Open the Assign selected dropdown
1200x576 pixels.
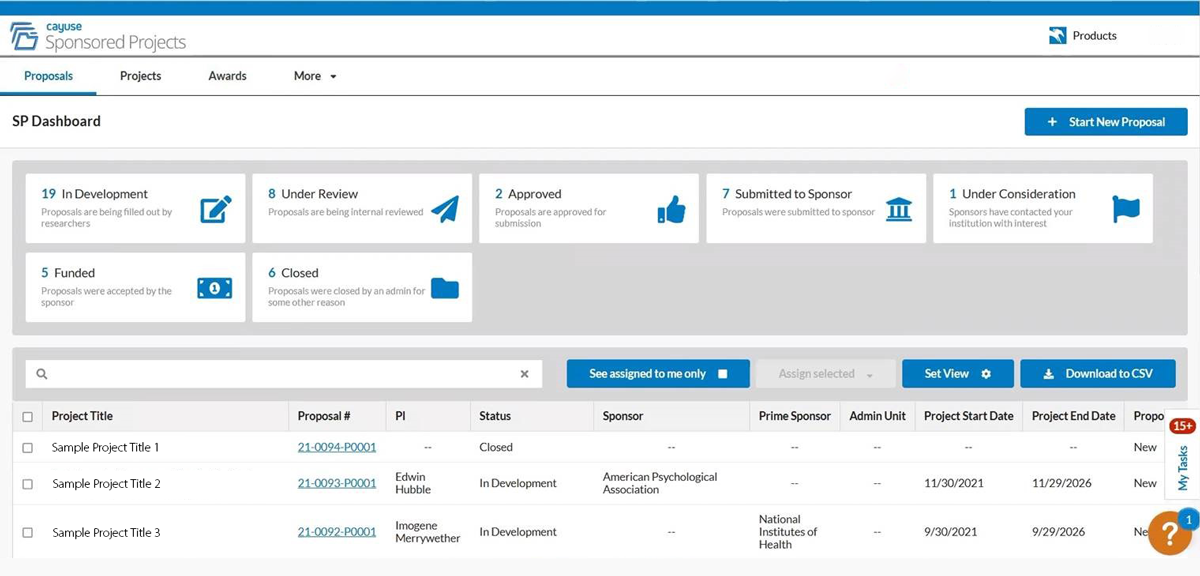point(825,374)
